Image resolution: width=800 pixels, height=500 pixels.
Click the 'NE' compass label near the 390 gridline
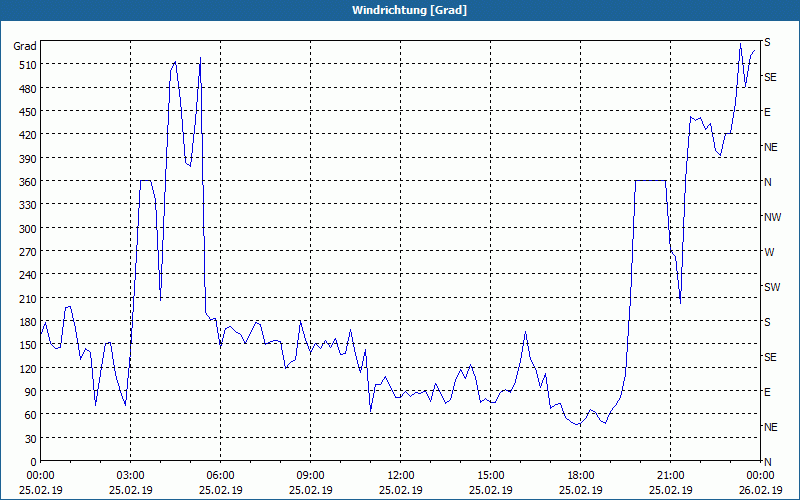tap(771, 147)
